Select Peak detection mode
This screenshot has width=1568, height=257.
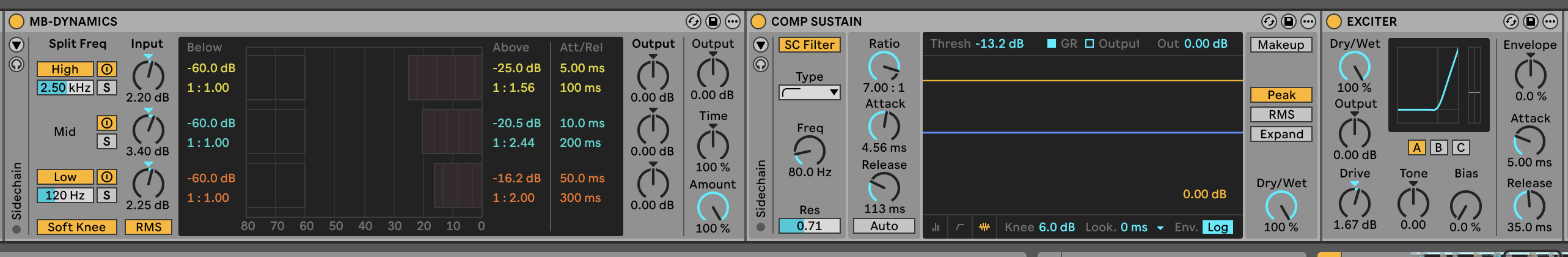tap(1281, 95)
